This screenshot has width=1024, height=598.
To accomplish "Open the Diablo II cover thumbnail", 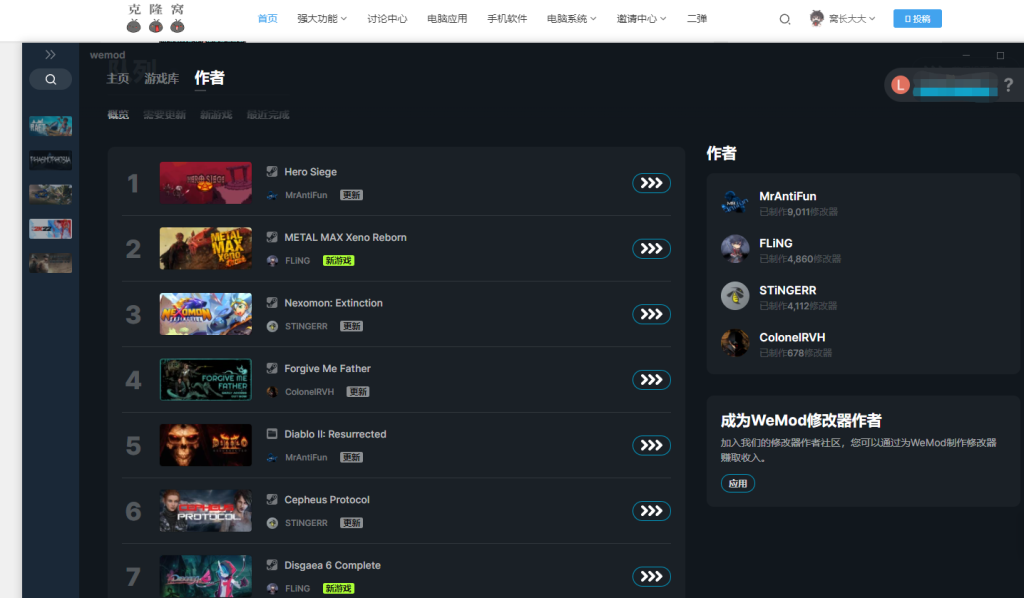I will tap(206, 445).
